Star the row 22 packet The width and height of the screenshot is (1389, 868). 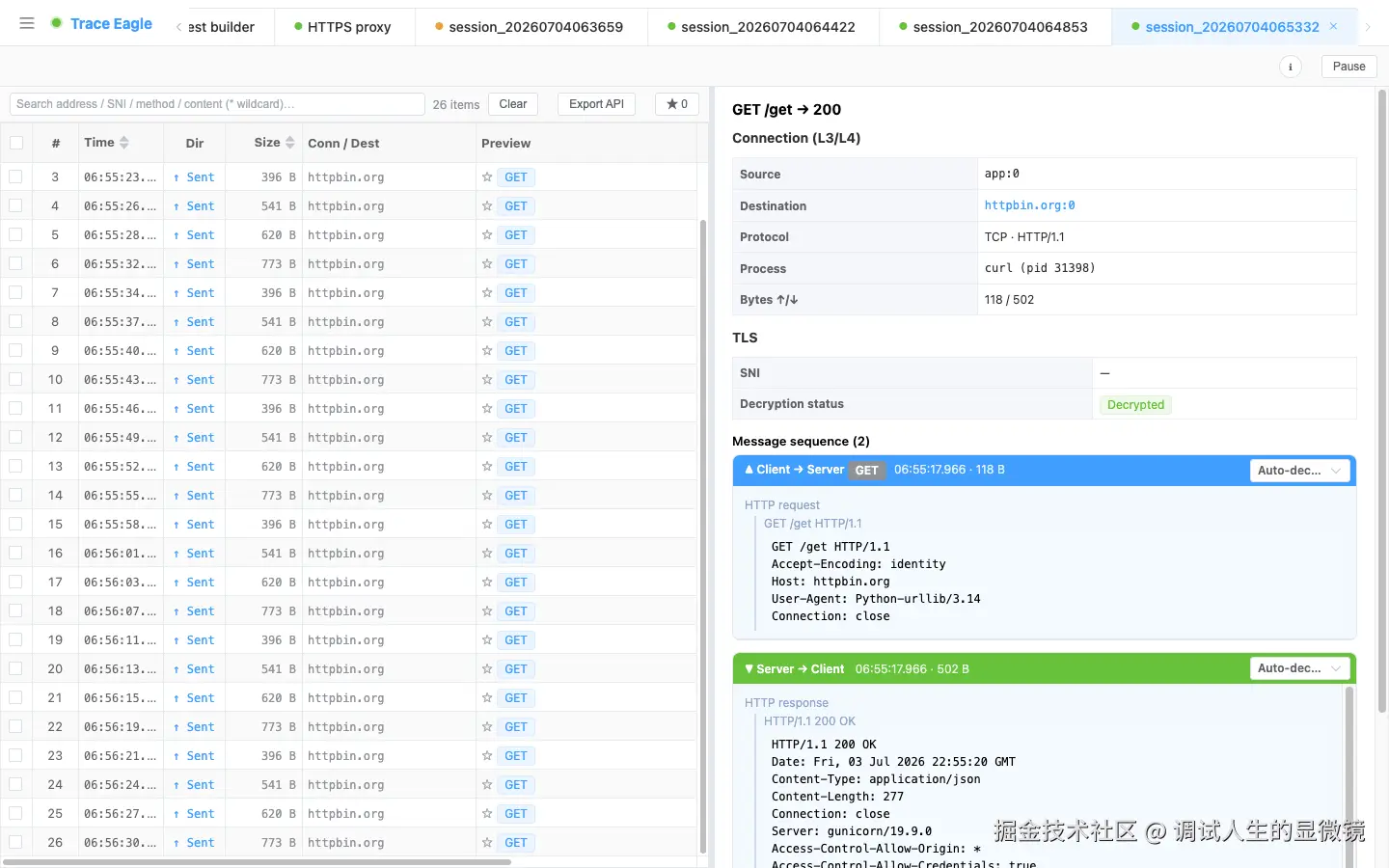[487, 727]
